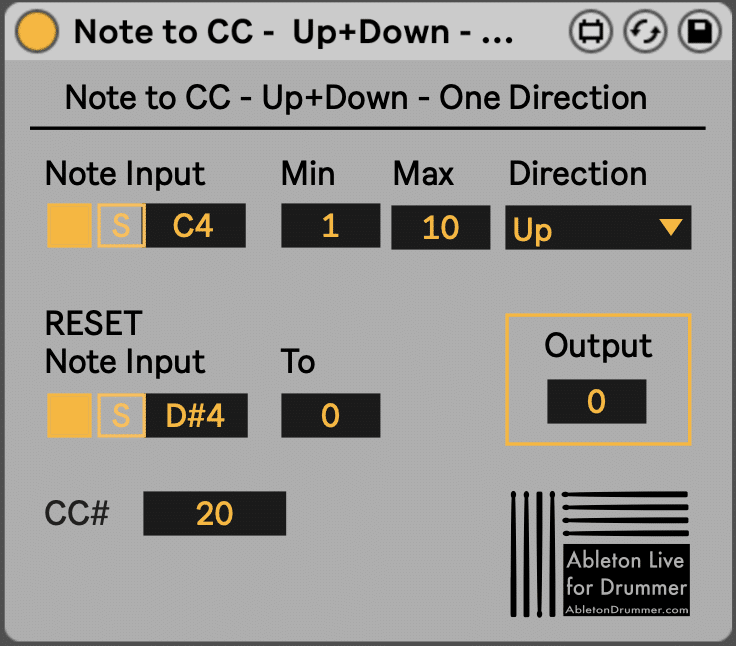Viewport: 736px width, 646px height.
Task: Toggle the device activator on/off button
Action: point(38,32)
